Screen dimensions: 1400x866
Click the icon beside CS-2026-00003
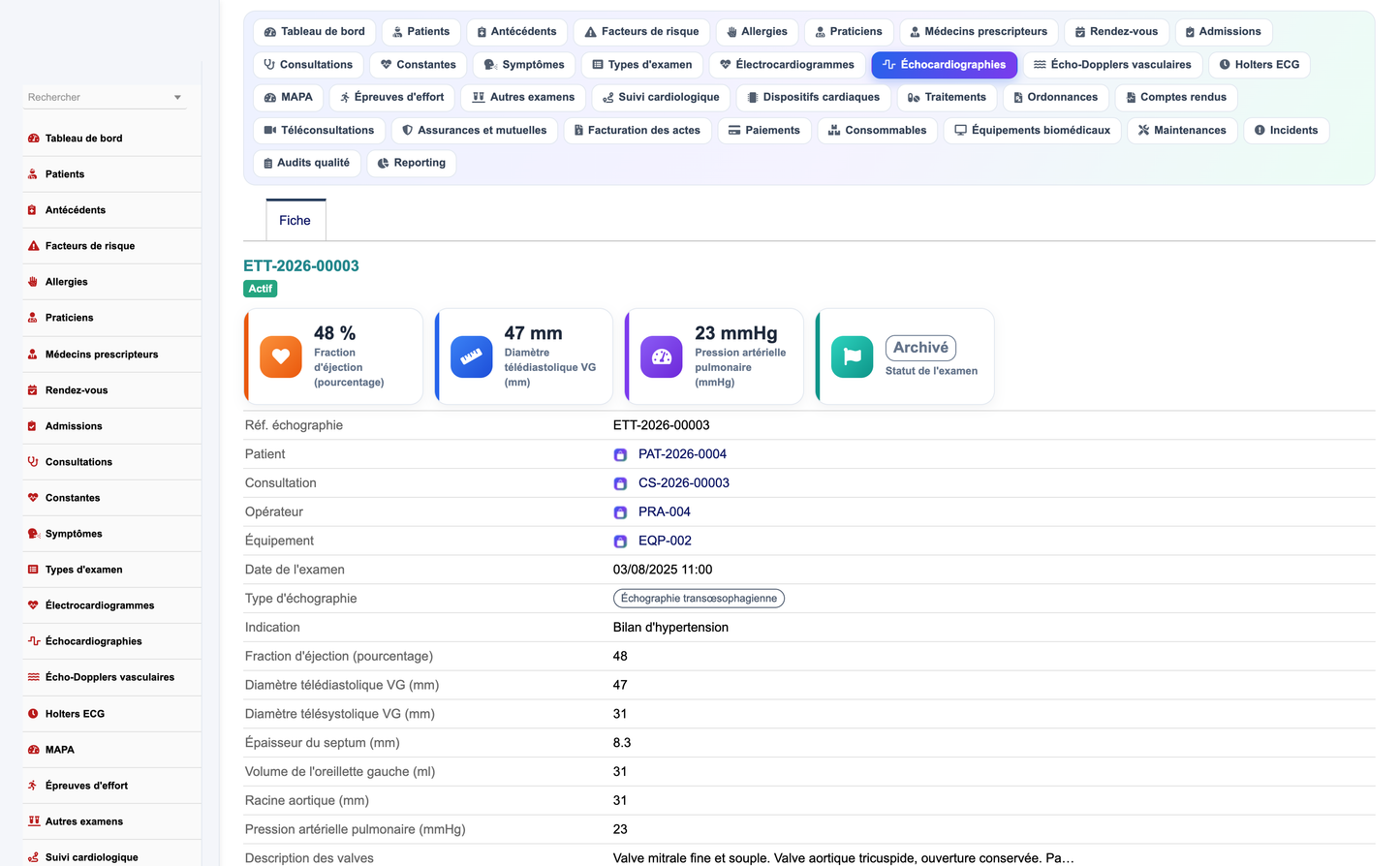point(620,483)
